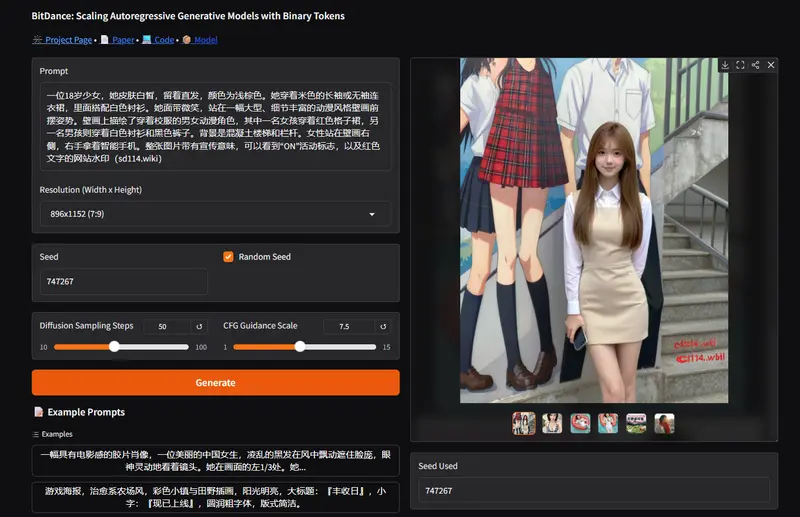This screenshot has width=800, height=517.
Task: Toggle the Random Seed checkbox
Action: tap(228, 257)
